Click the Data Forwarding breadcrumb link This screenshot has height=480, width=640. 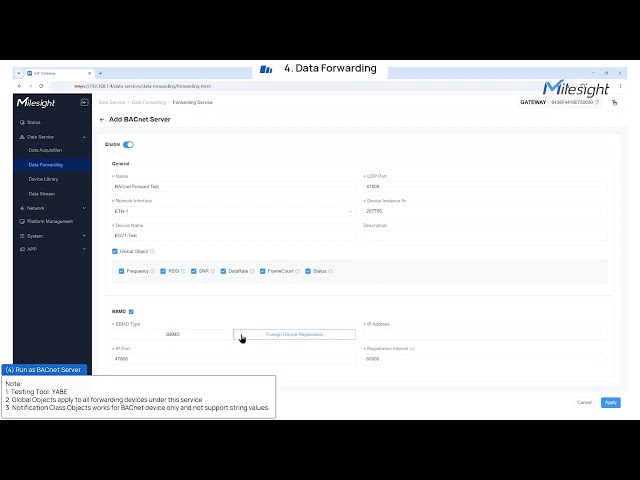149,102
